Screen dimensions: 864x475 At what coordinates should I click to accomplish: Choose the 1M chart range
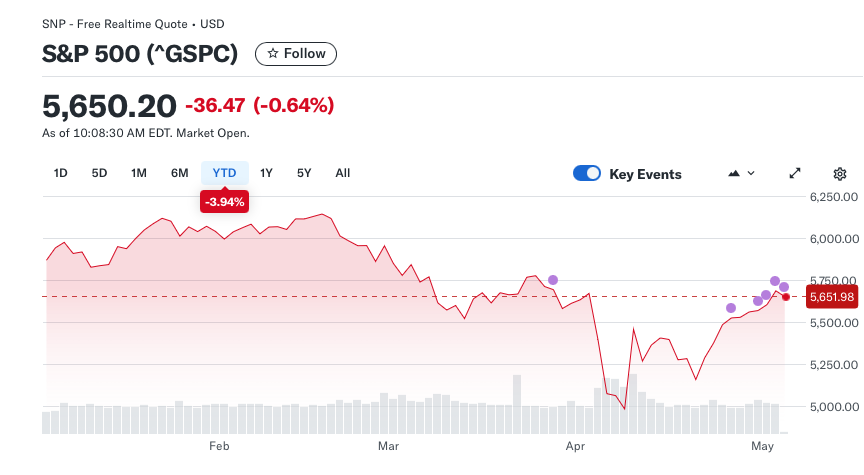pos(139,173)
